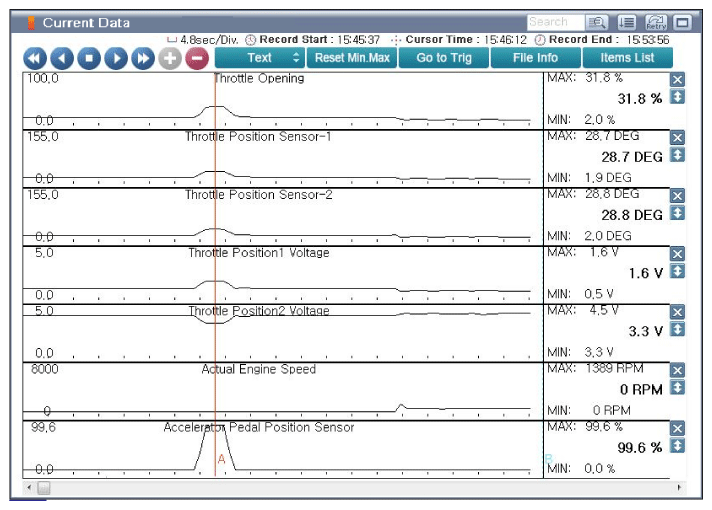Click the rewind playback button
The image size is (712, 510).
tap(35, 58)
